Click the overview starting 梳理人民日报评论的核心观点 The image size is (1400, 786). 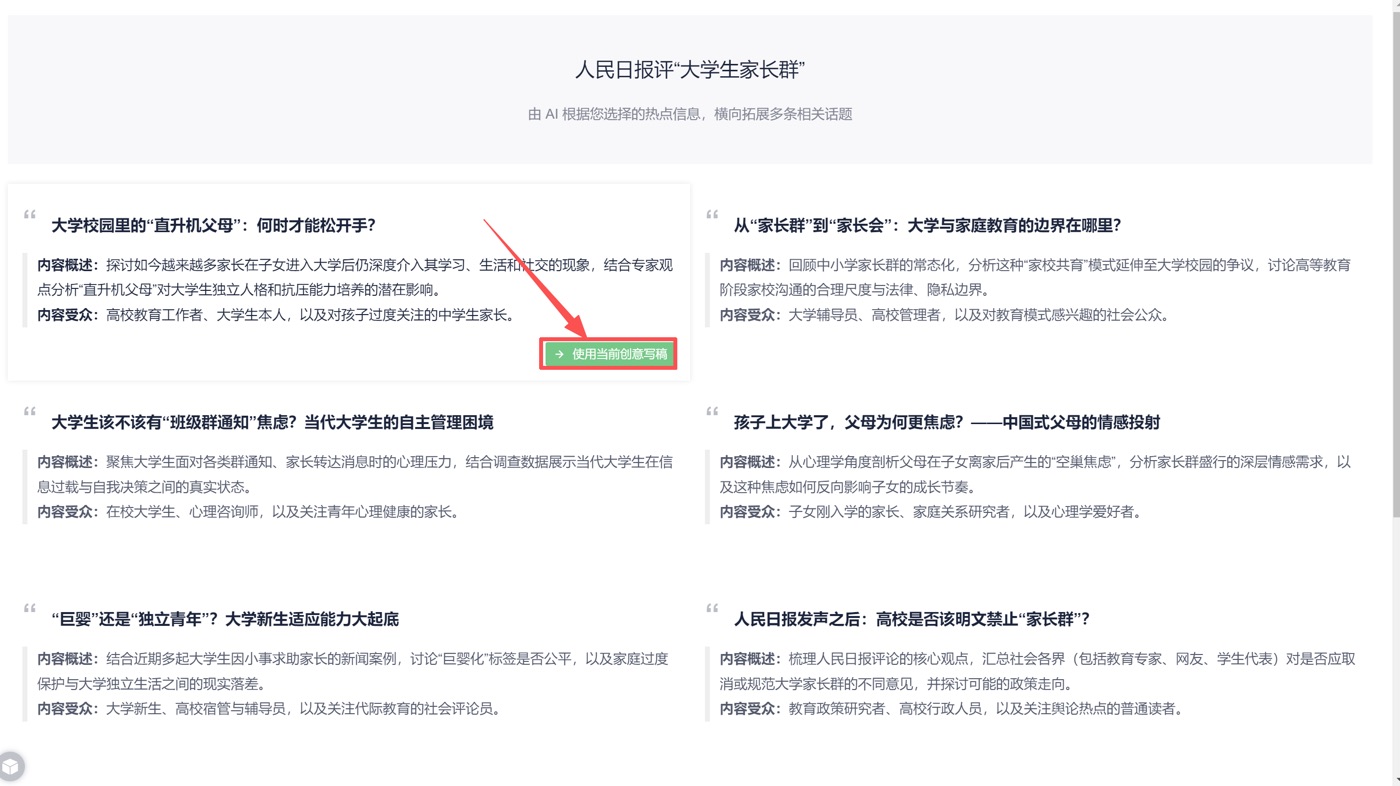pyautogui.click(x=1038, y=672)
